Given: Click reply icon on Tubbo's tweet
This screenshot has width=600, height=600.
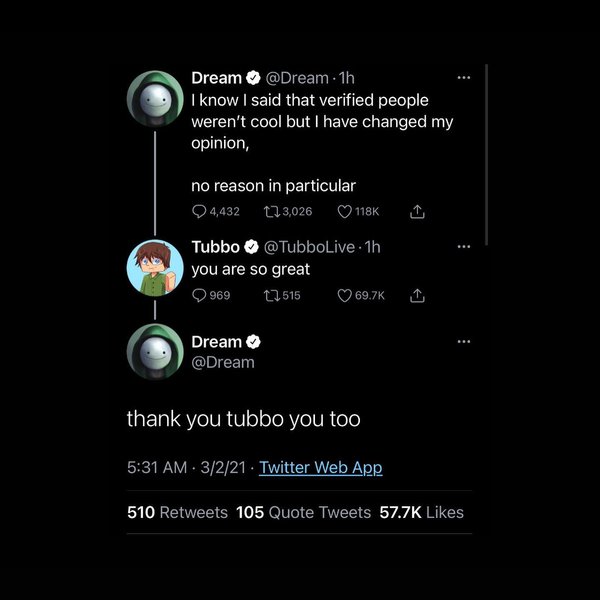Looking at the screenshot, I should 199,295.
